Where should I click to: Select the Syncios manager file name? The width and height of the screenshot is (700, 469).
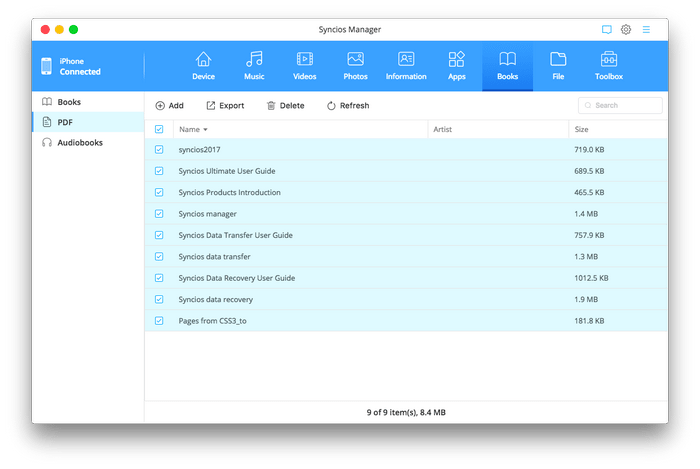coord(208,214)
